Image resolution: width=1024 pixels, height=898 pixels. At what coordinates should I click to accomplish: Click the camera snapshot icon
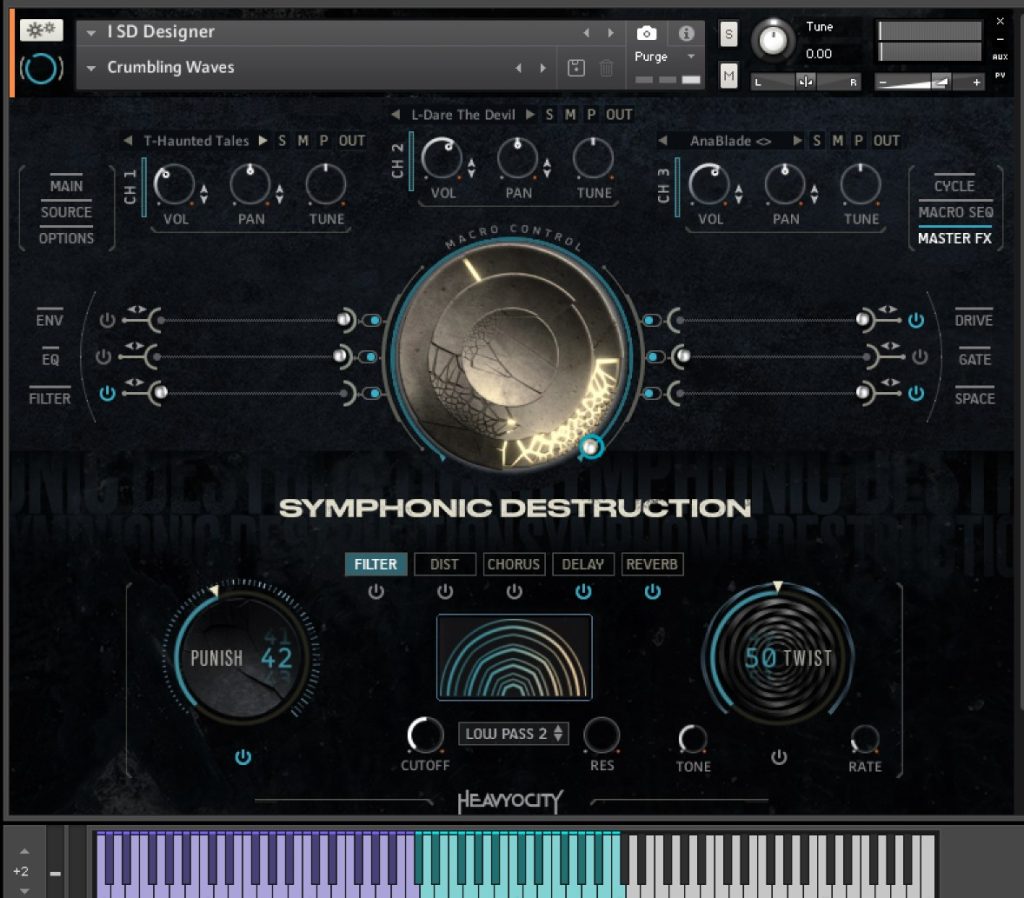[647, 33]
